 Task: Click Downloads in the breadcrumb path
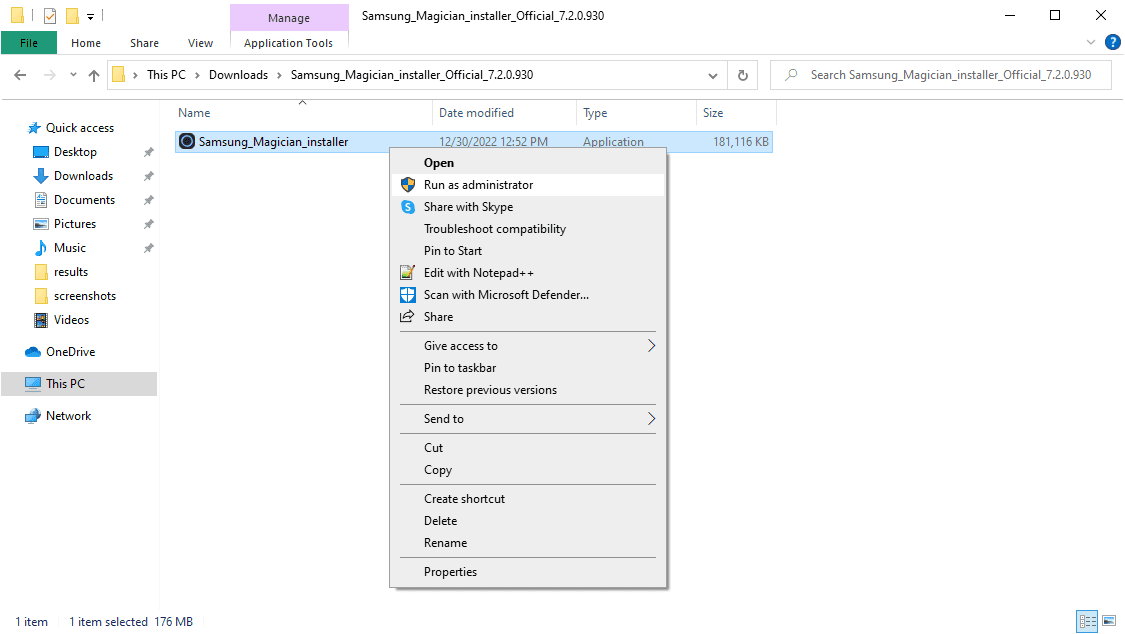pos(238,75)
